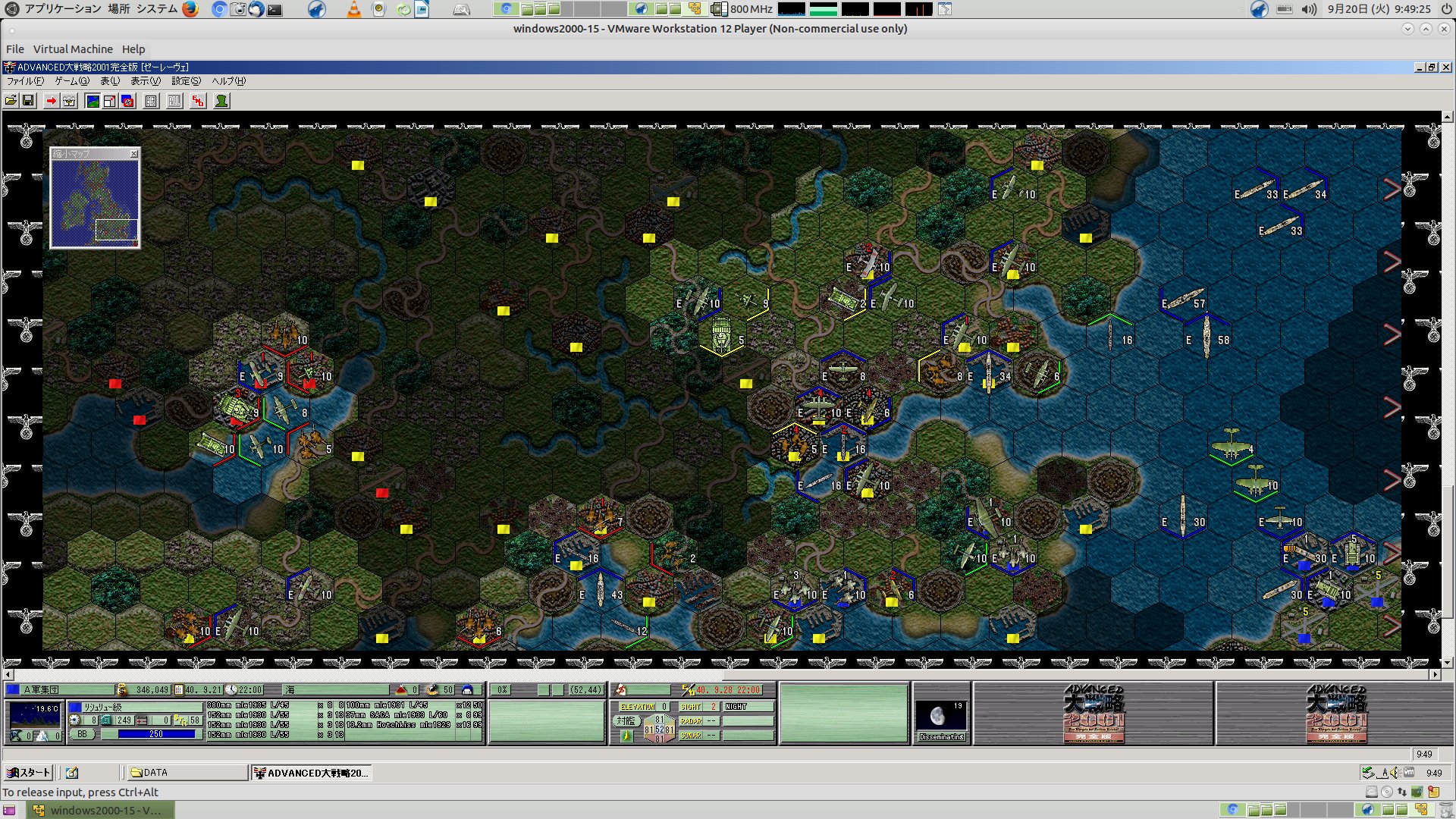Select the windows2000-15 task in bottom panel
Screen dimensions: 1456x819
click(x=101, y=810)
